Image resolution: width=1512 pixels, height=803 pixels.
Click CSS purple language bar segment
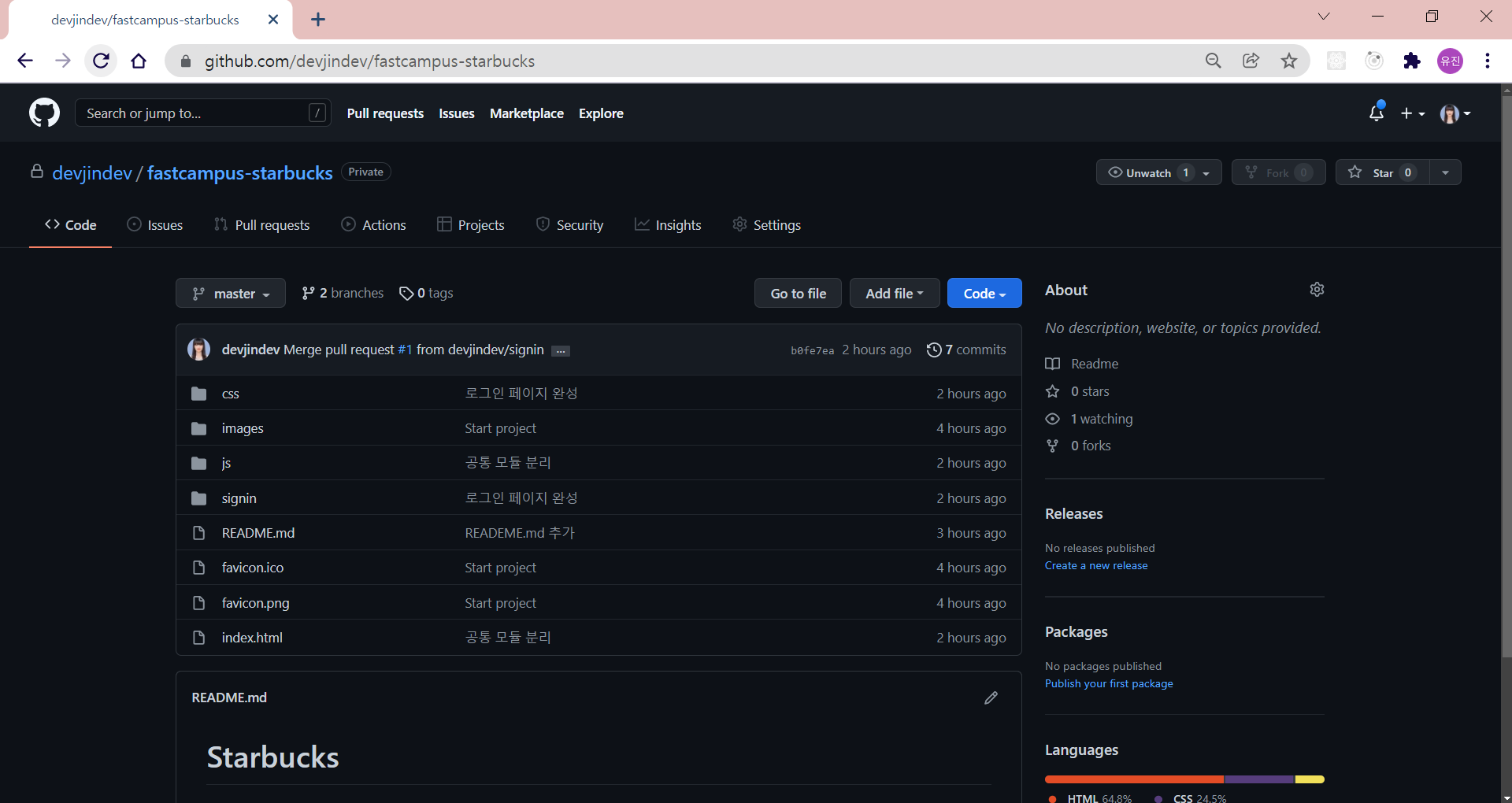pyautogui.click(x=1259, y=779)
